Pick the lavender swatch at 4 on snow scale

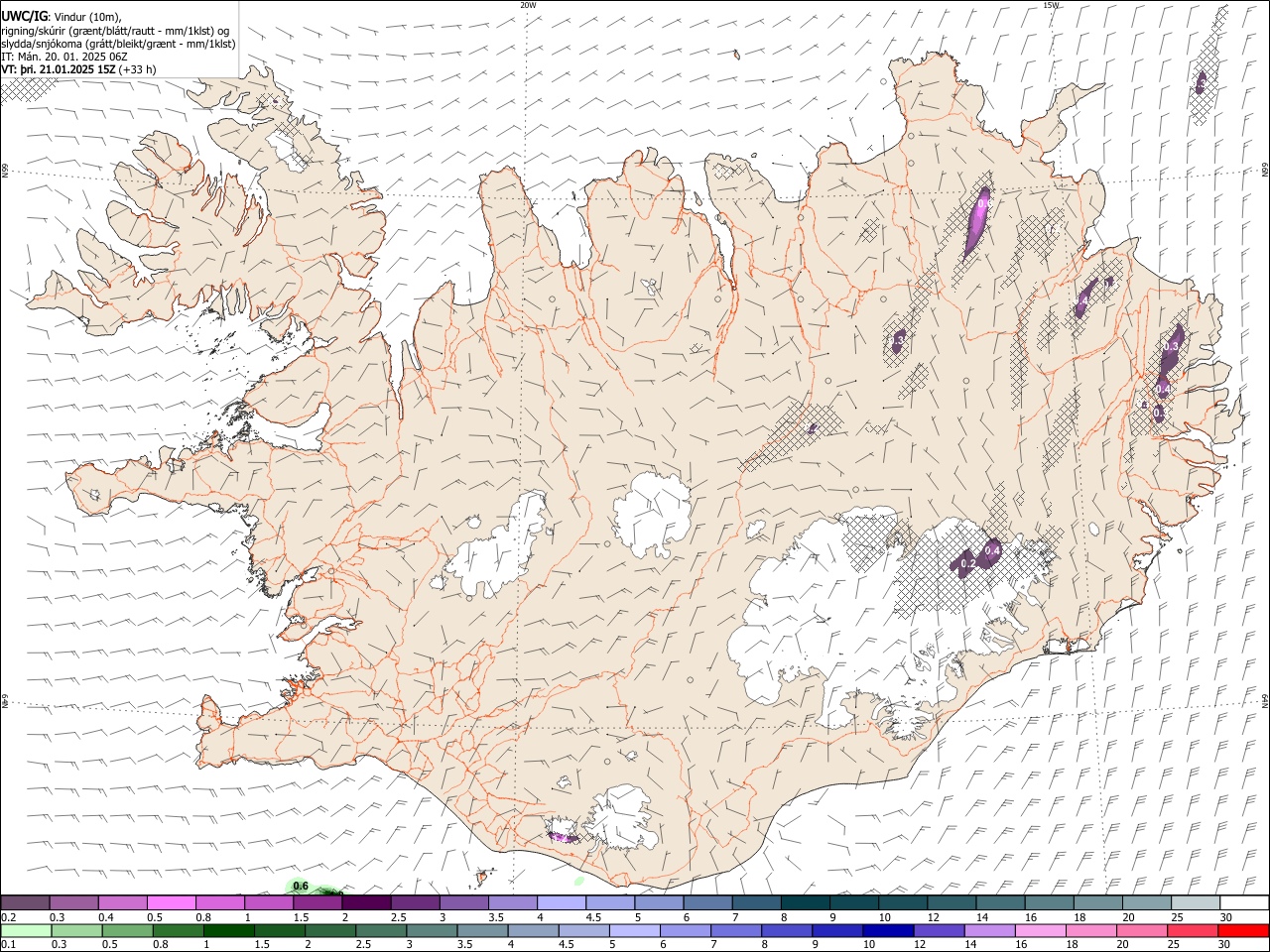pyautogui.click(x=562, y=902)
